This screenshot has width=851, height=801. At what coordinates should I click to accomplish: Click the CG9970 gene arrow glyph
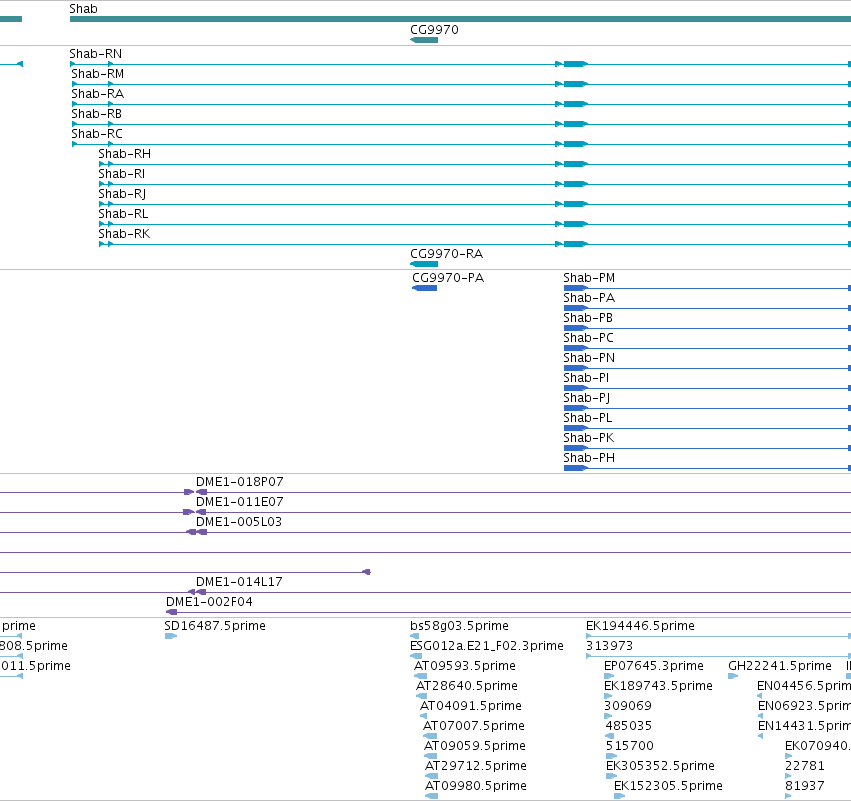(x=424, y=40)
